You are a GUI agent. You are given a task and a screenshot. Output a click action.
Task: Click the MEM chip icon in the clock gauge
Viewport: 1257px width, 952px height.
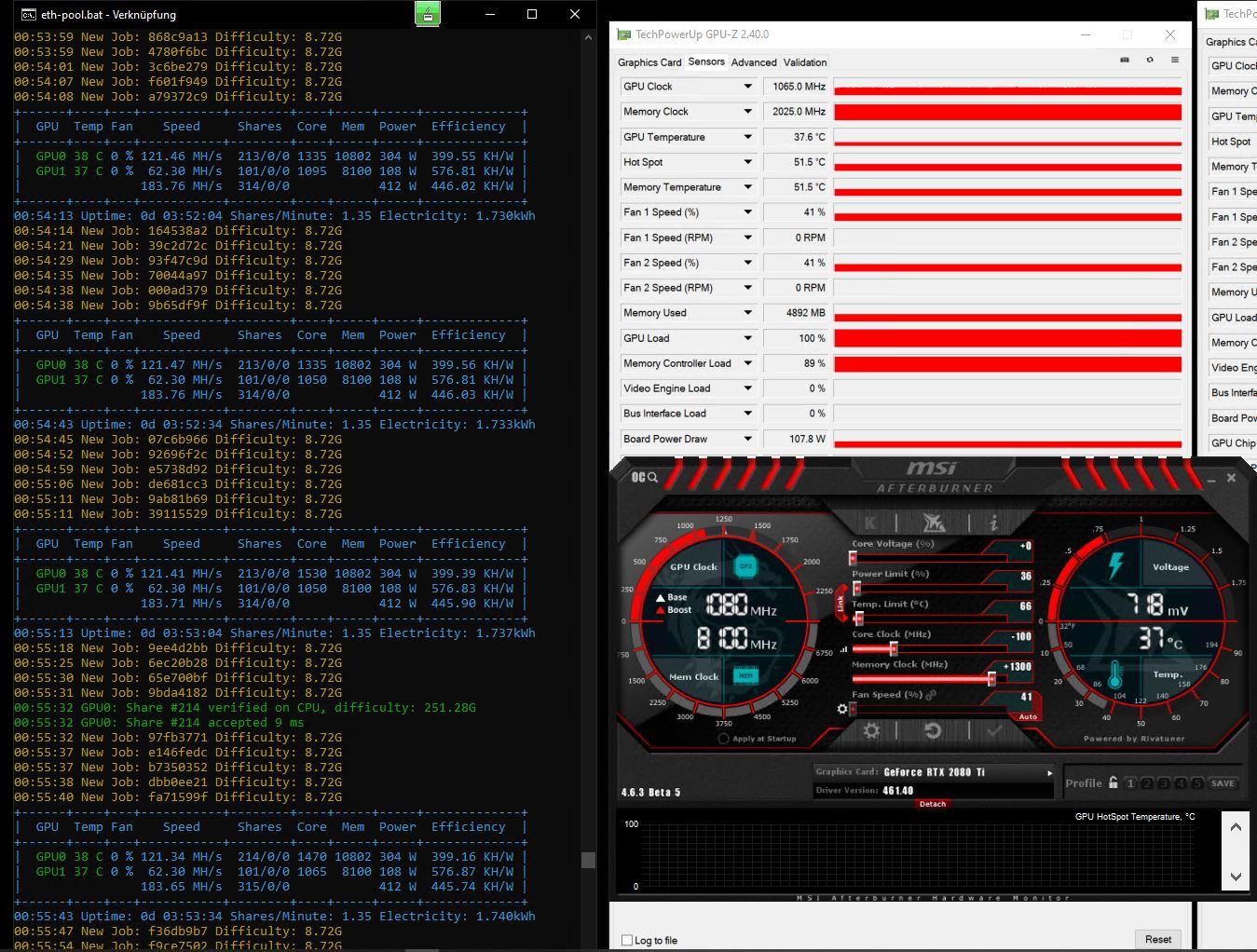[745, 675]
